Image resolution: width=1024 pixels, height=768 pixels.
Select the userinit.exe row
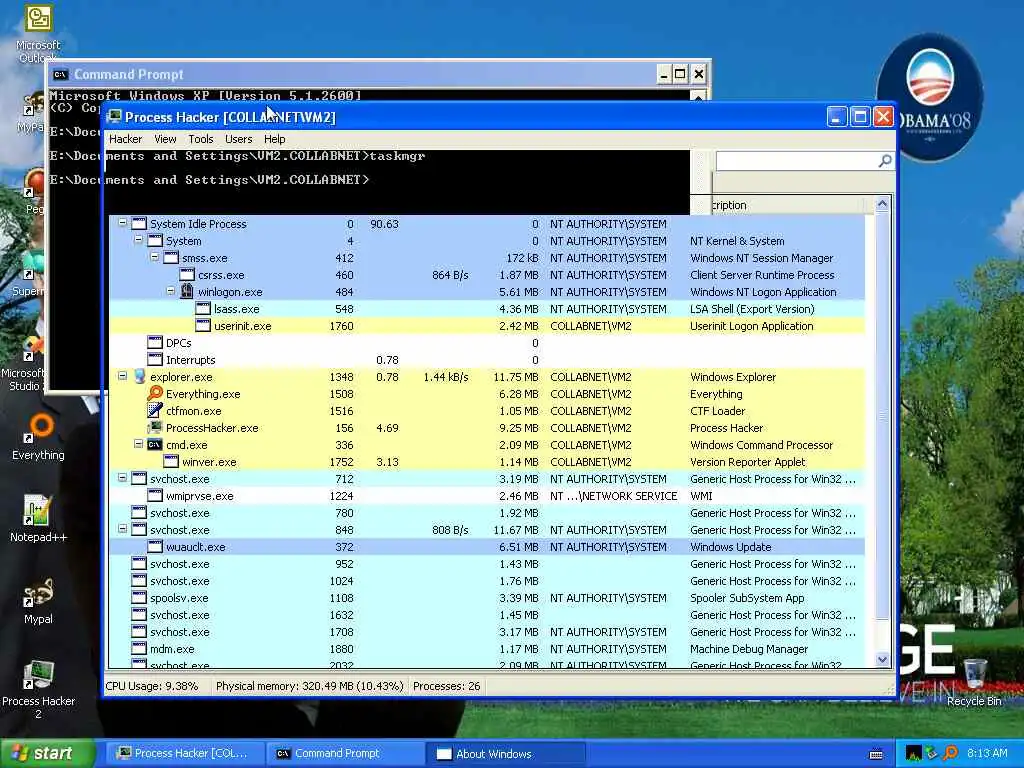[487, 326]
